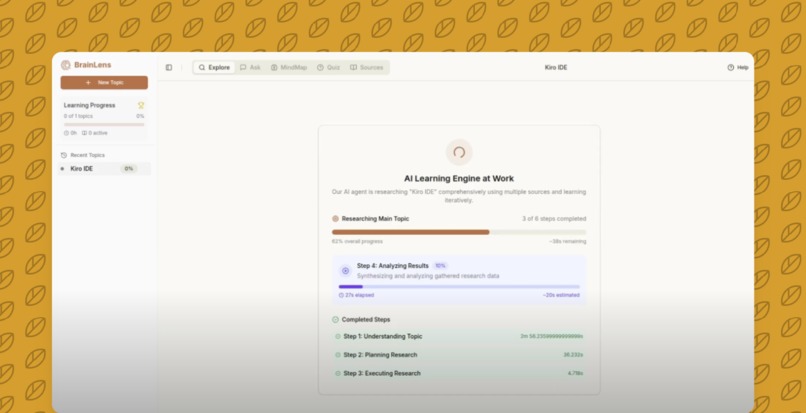Switch to the Ask tab
Image resolution: width=806 pixels, height=413 pixels.
point(250,67)
